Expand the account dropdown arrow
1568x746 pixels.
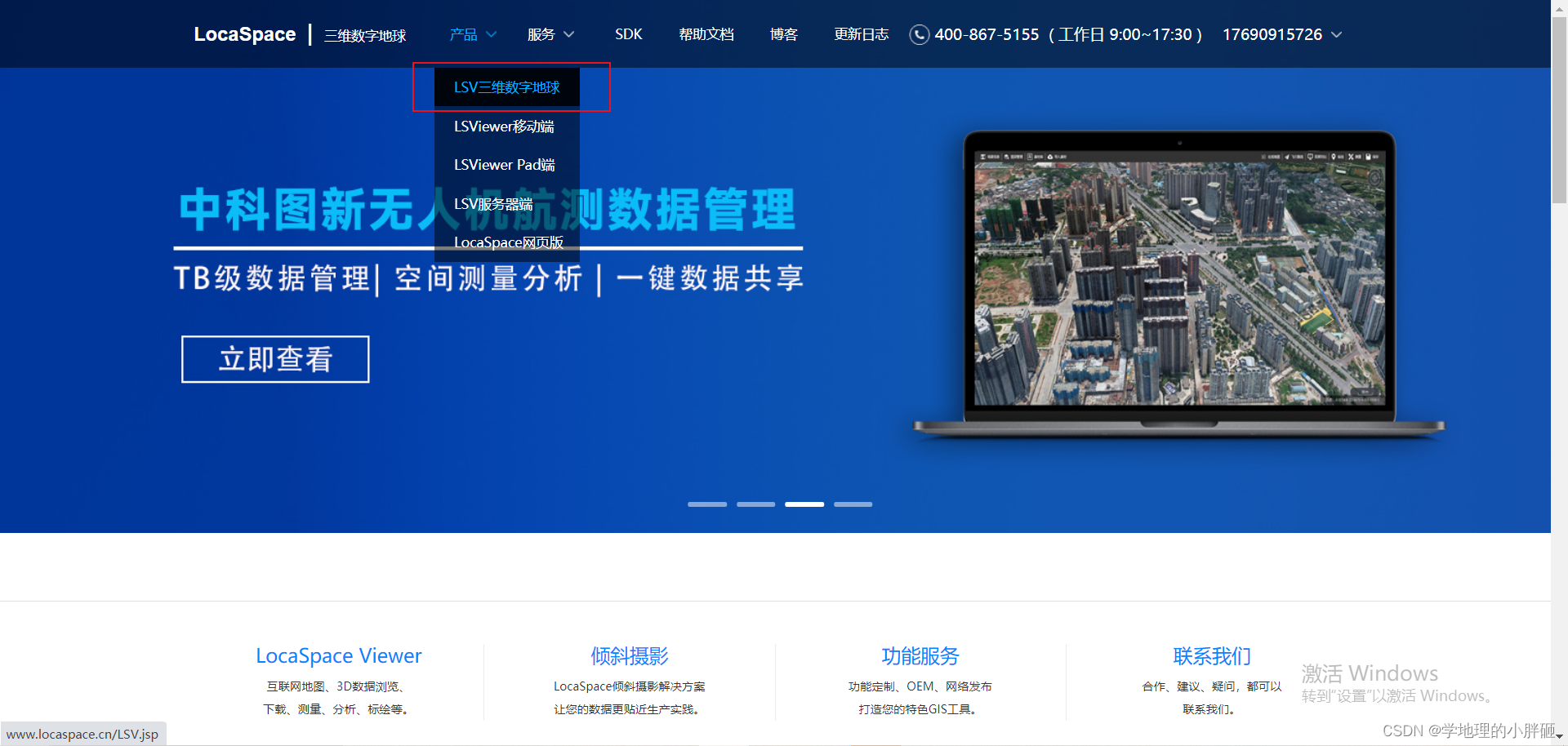(1337, 34)
